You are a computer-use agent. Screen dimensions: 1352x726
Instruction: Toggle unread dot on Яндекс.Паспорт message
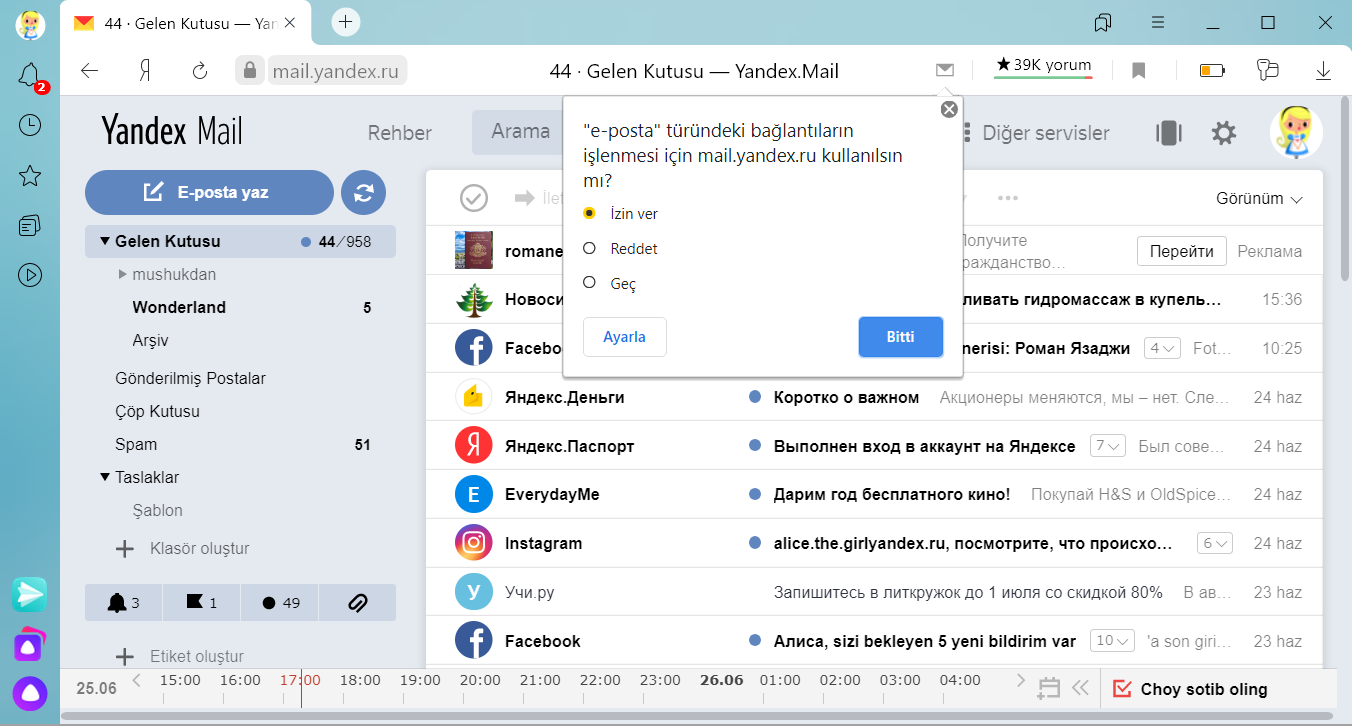755,446
